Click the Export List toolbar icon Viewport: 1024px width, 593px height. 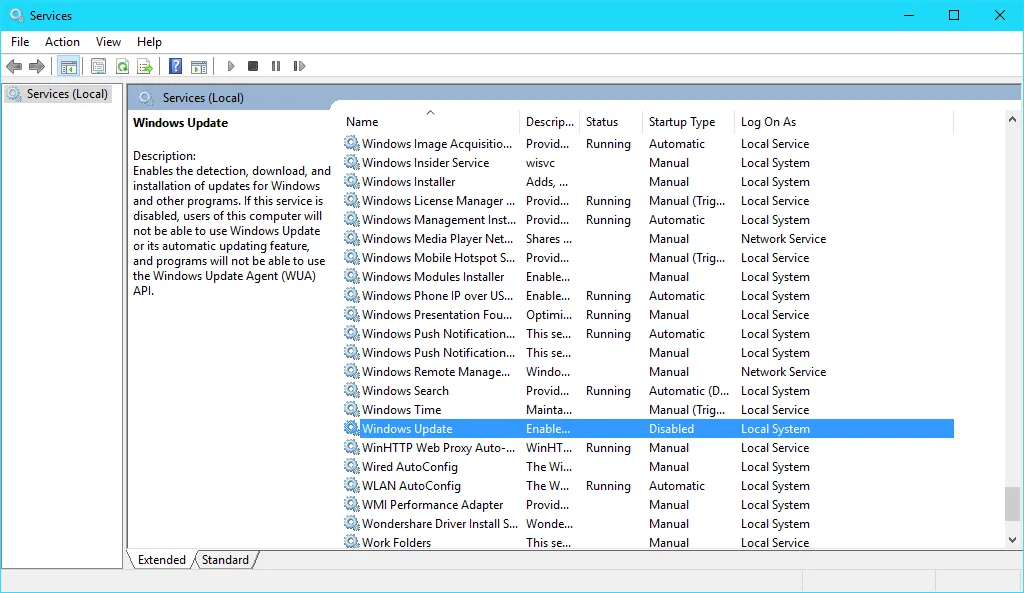(145, 67)
